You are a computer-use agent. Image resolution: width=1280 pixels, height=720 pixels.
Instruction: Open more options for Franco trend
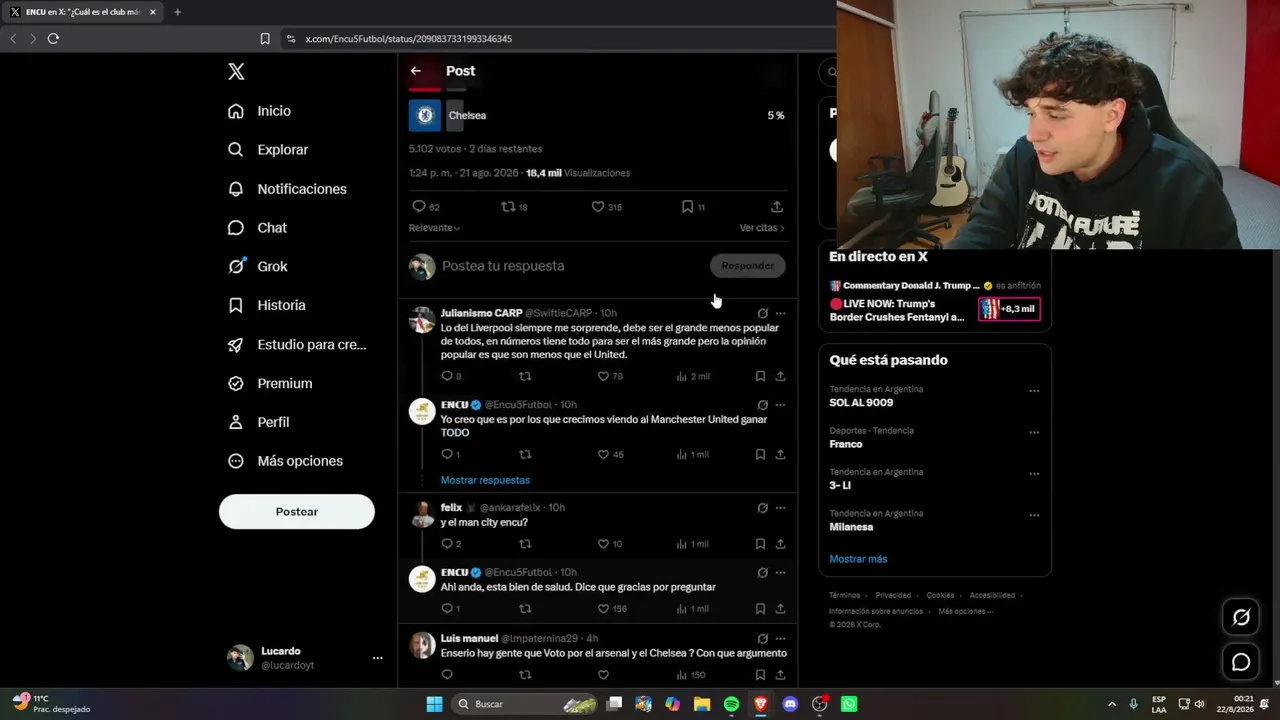1034,432
